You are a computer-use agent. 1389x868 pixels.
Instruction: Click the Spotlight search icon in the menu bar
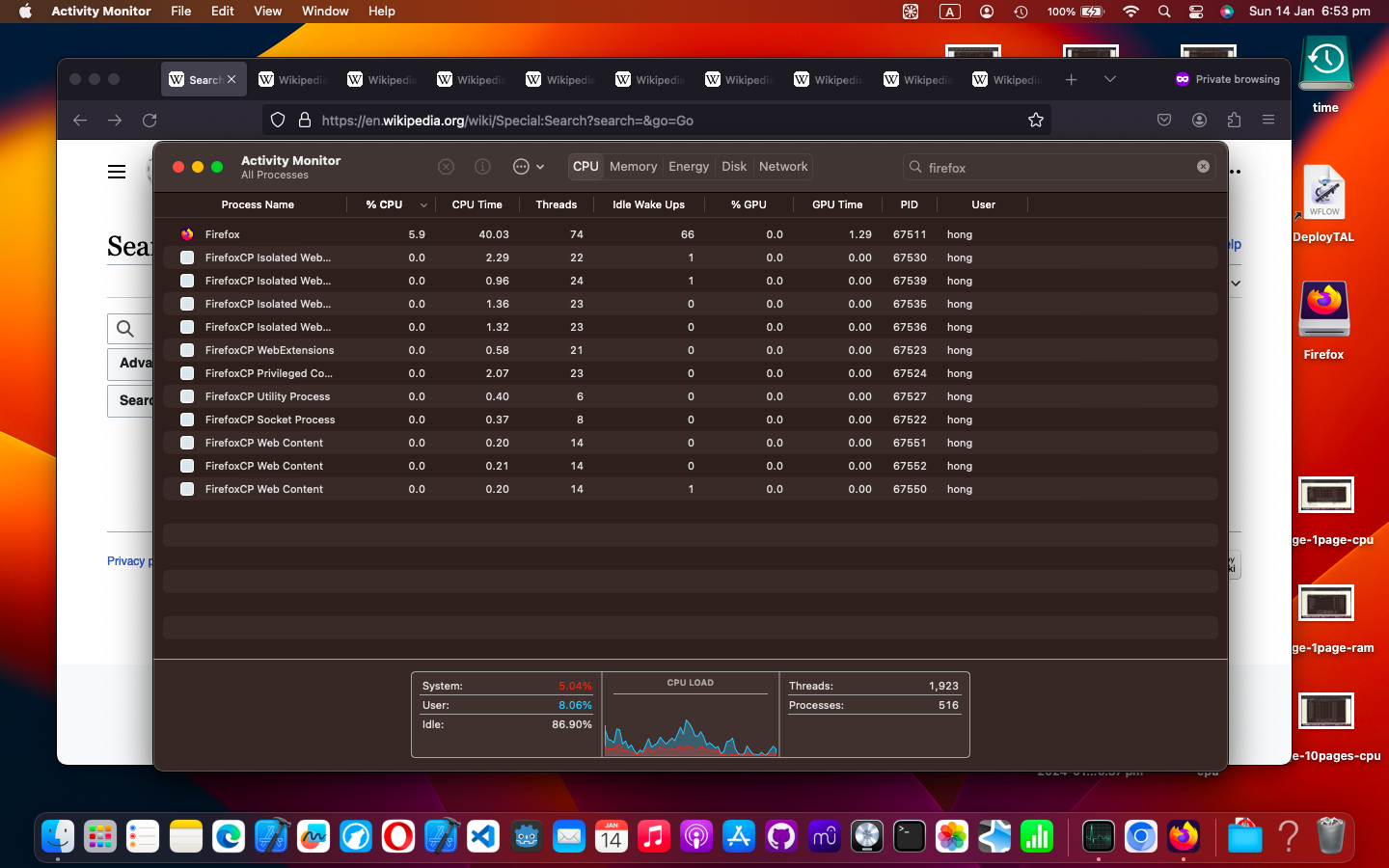tap(1164, 12)
